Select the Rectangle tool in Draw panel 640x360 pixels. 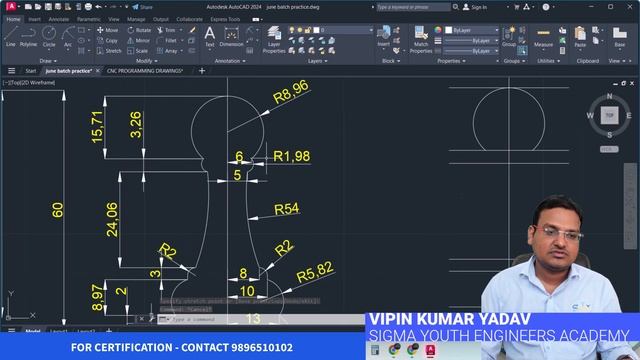pos(81,30)
